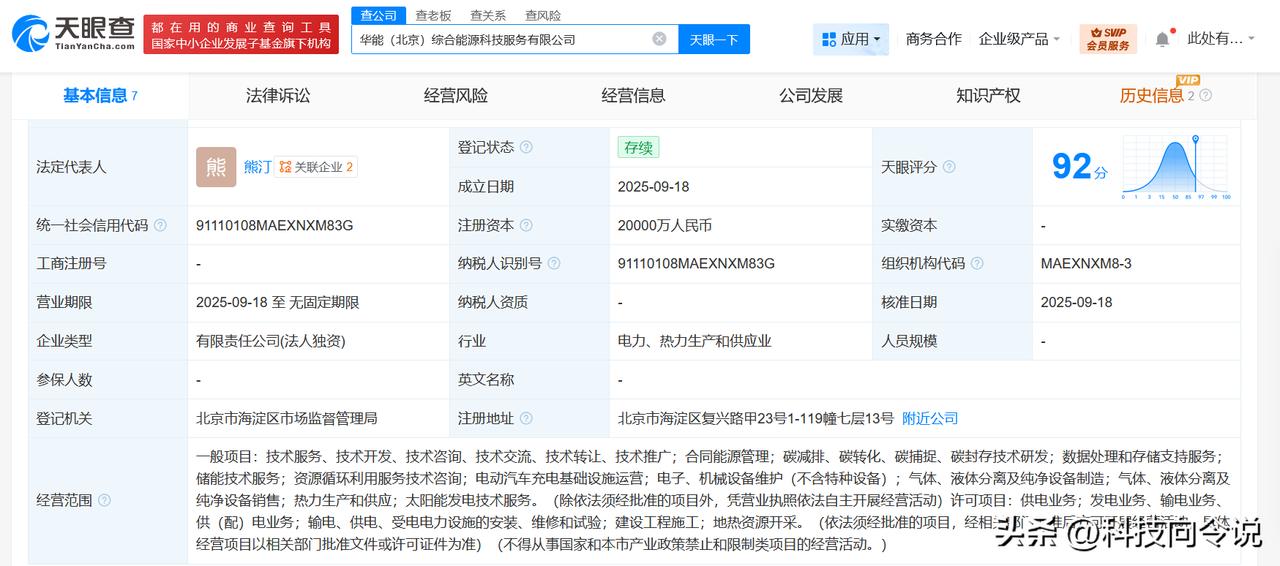Click the 熊 avatar of legal representative

coord(216,167)
